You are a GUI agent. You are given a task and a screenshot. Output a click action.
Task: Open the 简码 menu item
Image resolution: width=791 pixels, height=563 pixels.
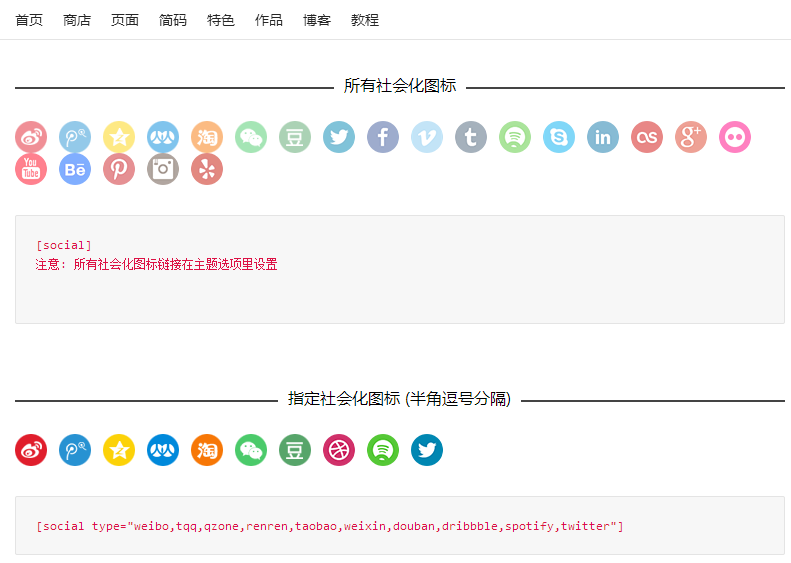[x=173, y=20]
